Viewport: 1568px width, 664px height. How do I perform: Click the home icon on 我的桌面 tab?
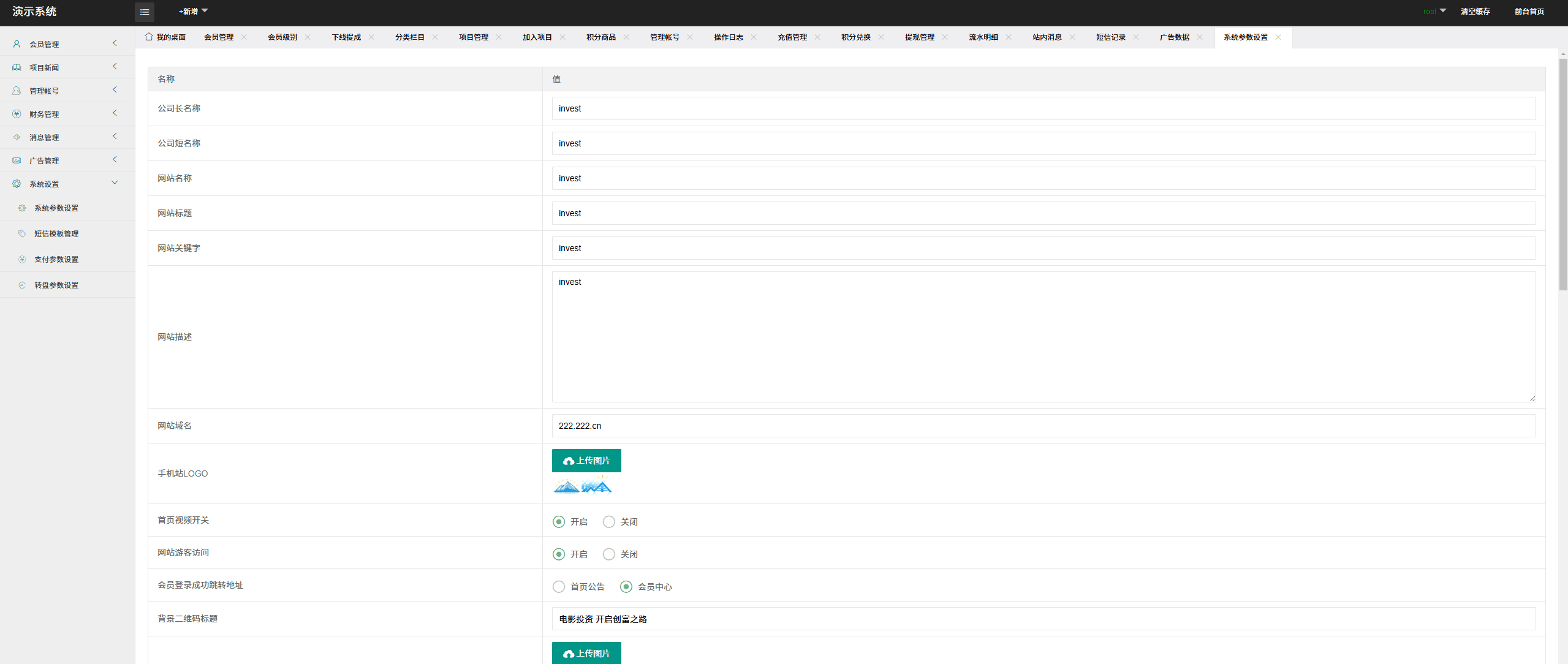pos(149,37)
